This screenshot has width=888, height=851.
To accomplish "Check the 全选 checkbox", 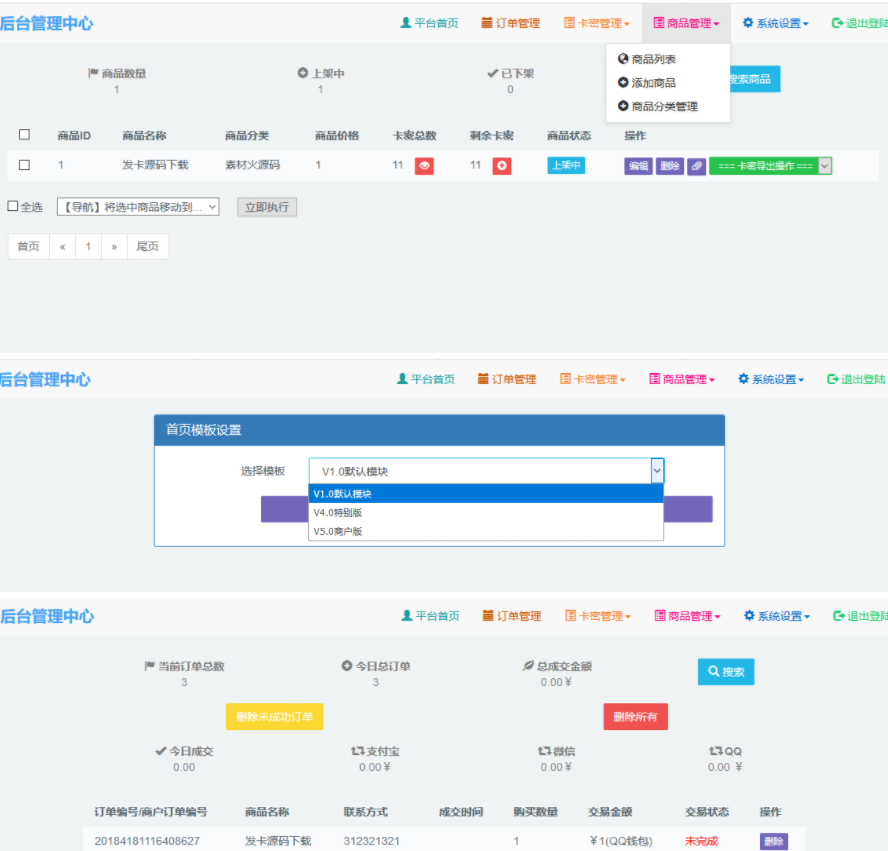I will 12,206.
